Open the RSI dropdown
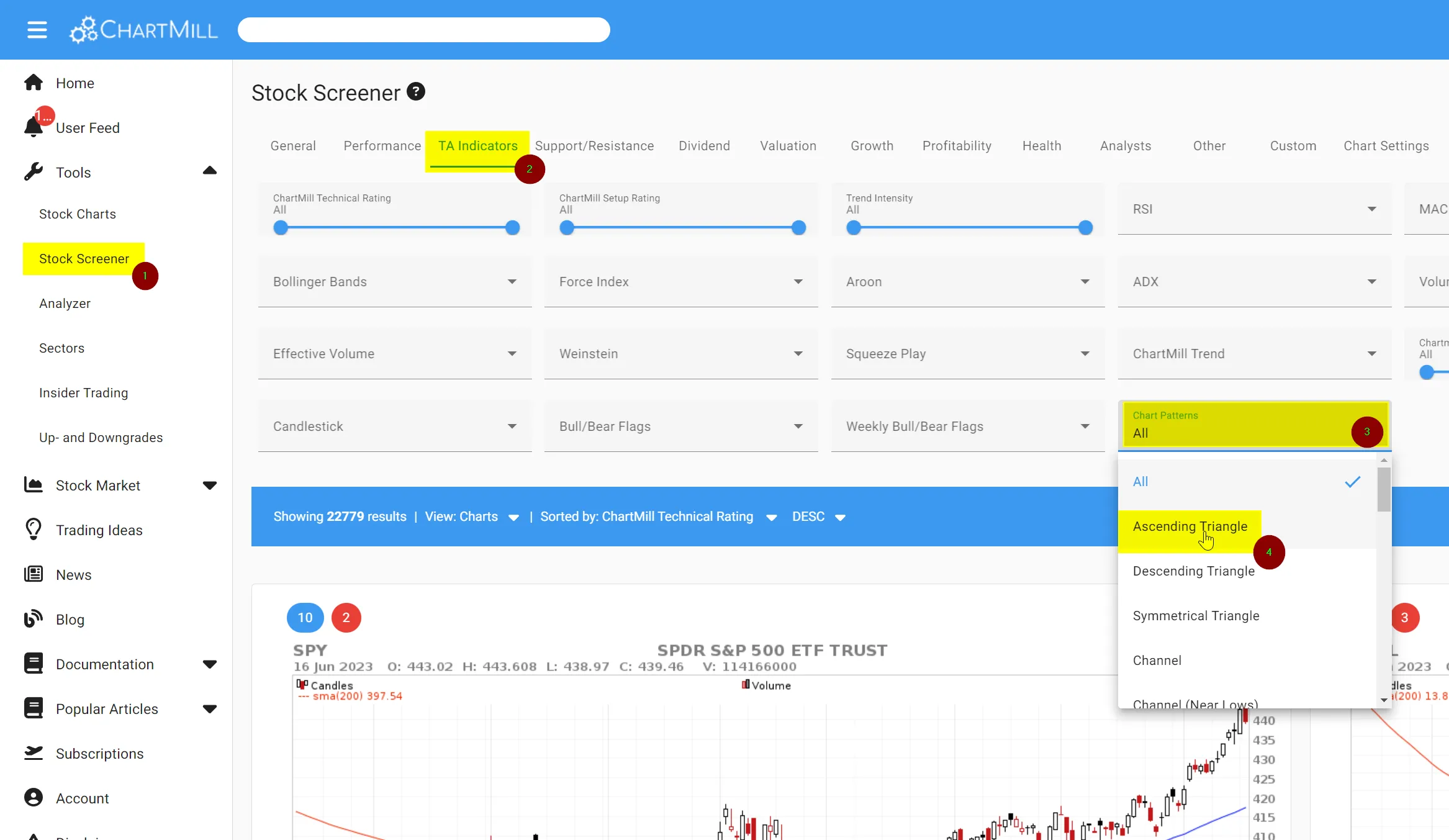1449x840 pixels. click(x=1255, y=209)
